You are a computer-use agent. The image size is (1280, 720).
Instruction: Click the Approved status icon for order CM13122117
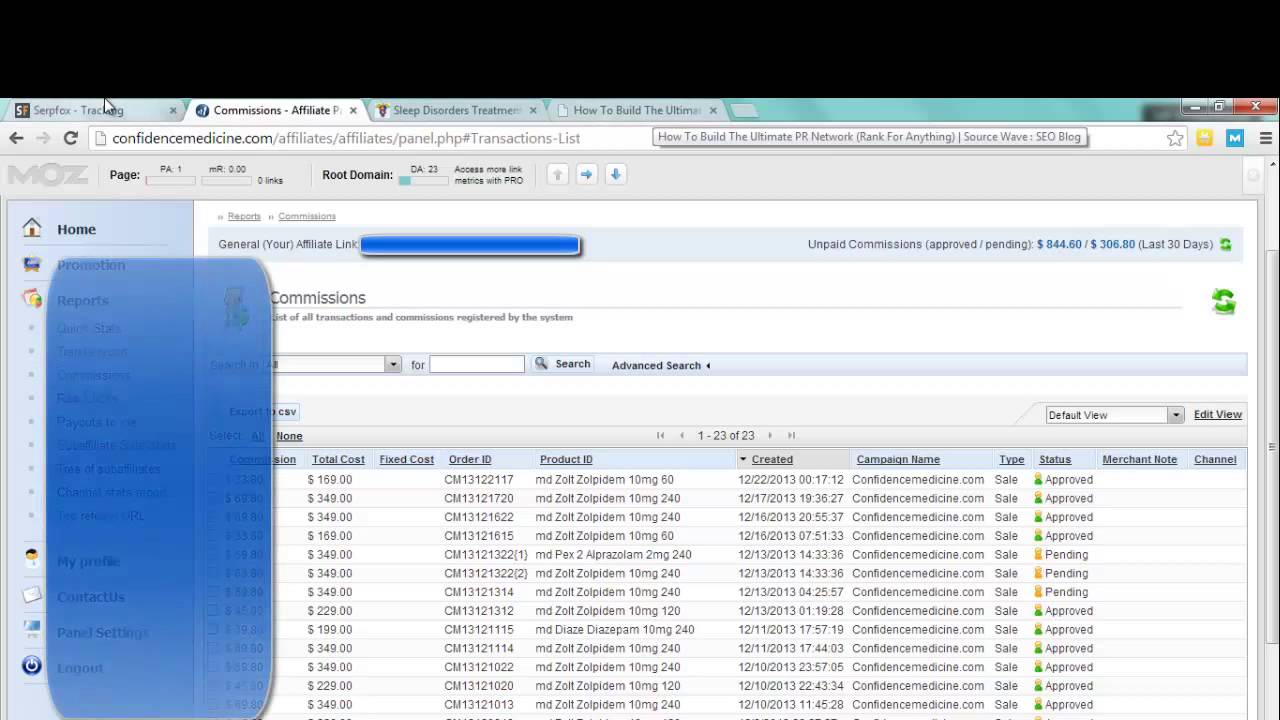click(x=1038, y=479)
